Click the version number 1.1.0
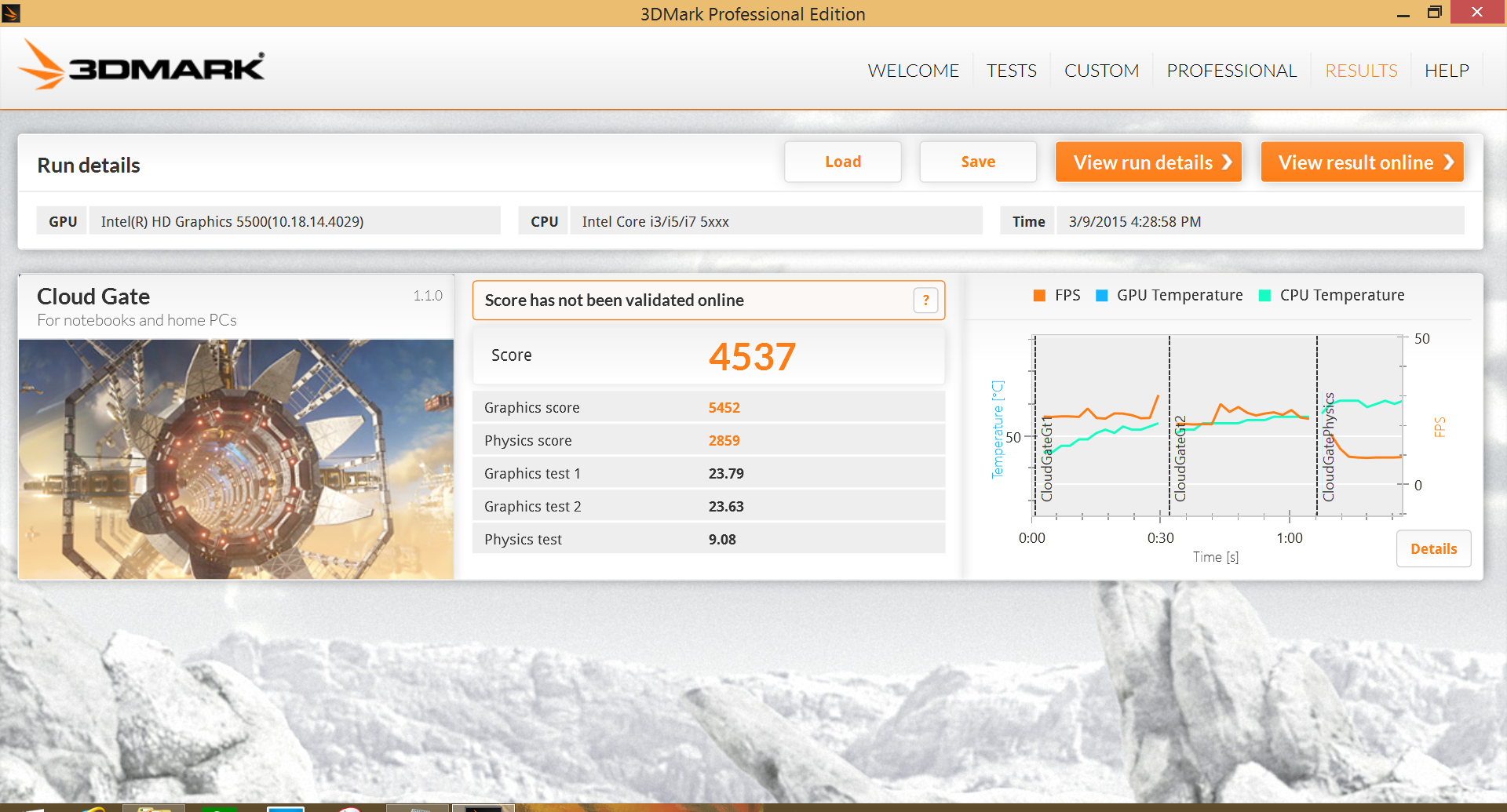 [428, 296]
